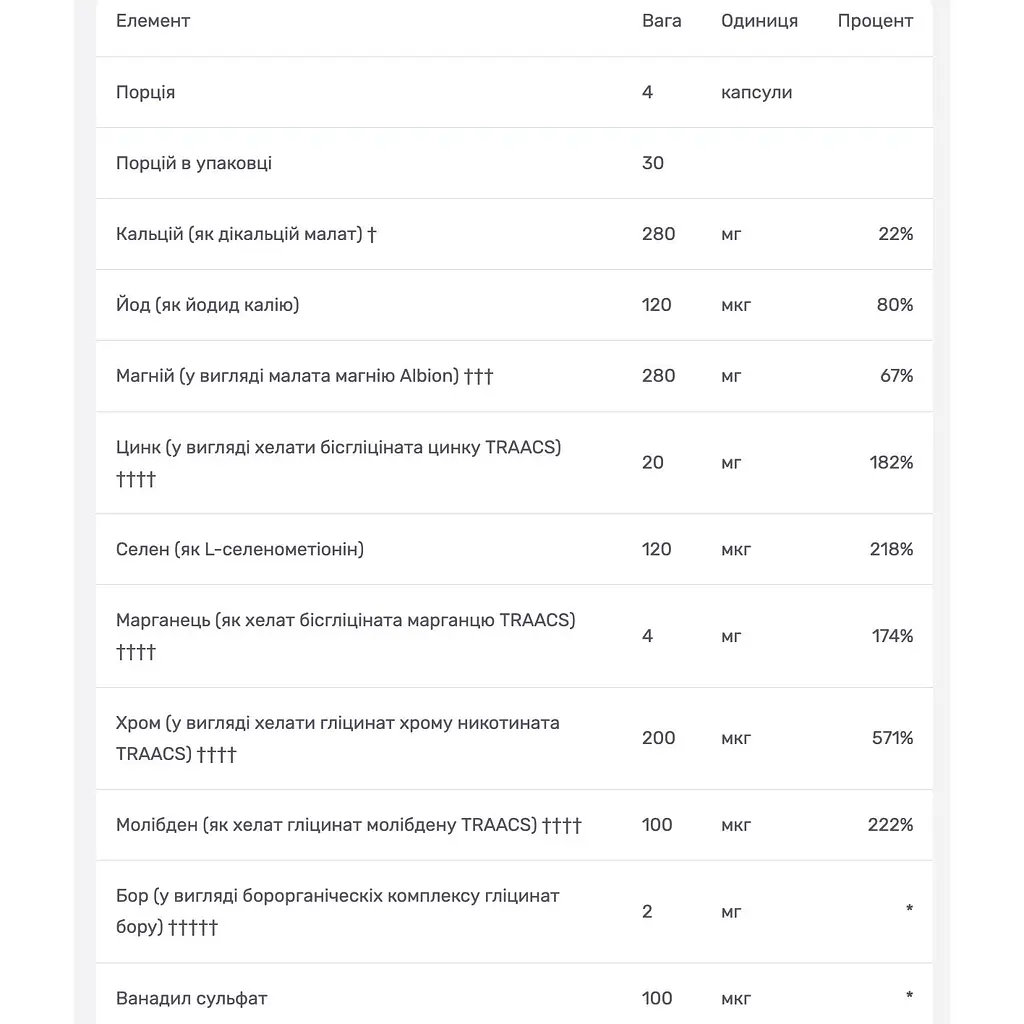Click the Вага column header
The image size is (1024, 1024).
pos(661,21)
